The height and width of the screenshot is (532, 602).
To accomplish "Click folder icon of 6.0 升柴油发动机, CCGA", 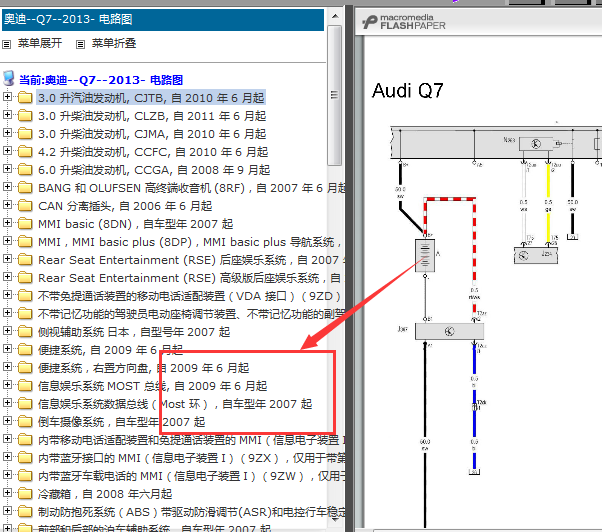I will [25, 170].
